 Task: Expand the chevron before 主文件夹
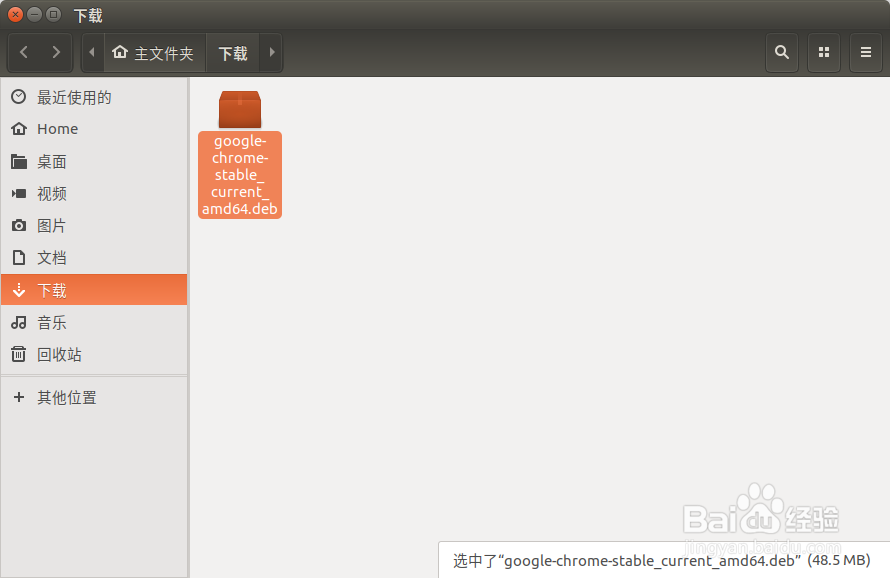point(91,52)
